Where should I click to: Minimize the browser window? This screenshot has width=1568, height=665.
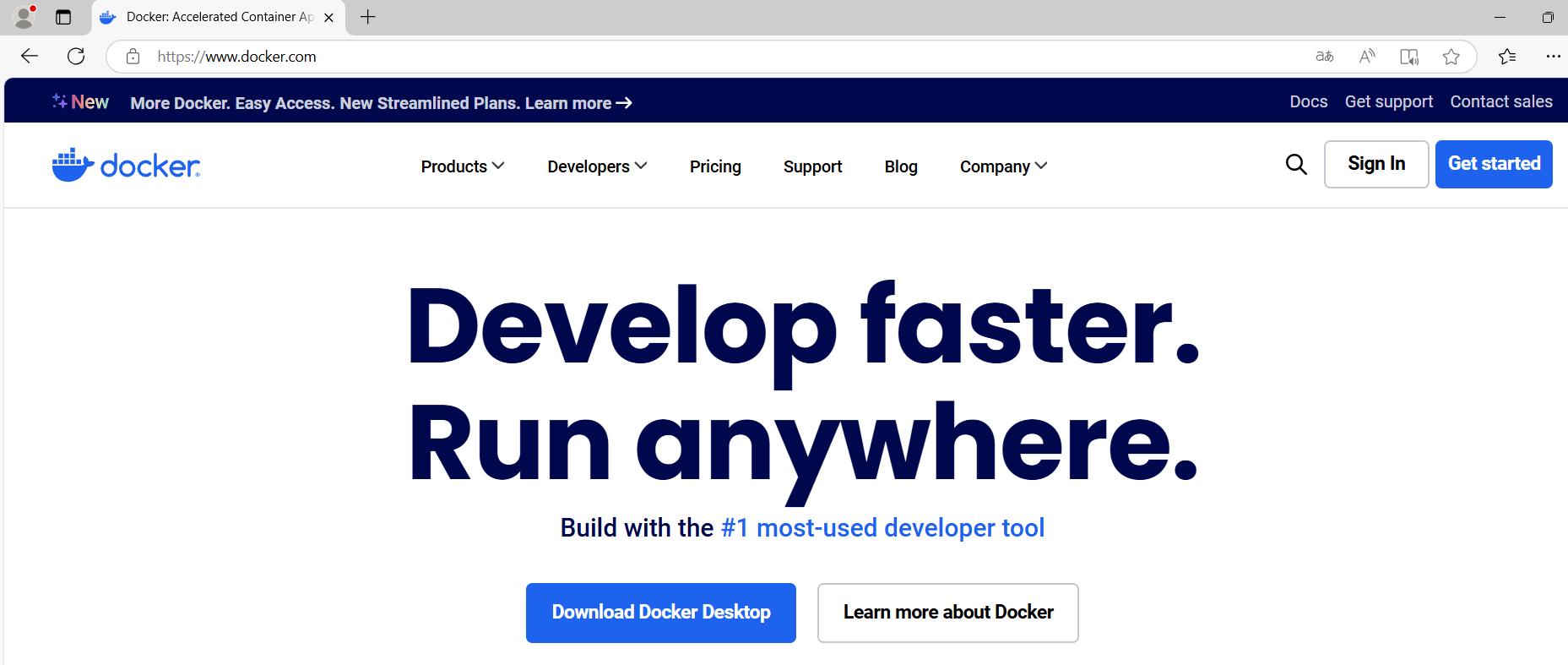pos(1500,17)
